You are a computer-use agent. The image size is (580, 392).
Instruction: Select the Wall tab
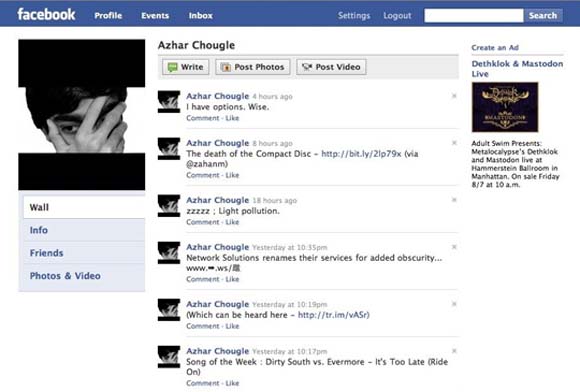click(84, 207)
